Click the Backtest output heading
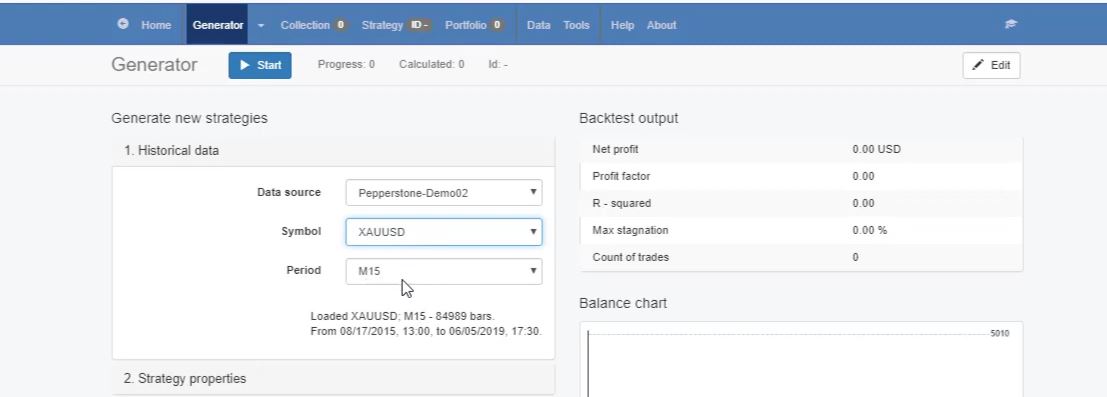The image size is (1107, 397). [628, 118]
